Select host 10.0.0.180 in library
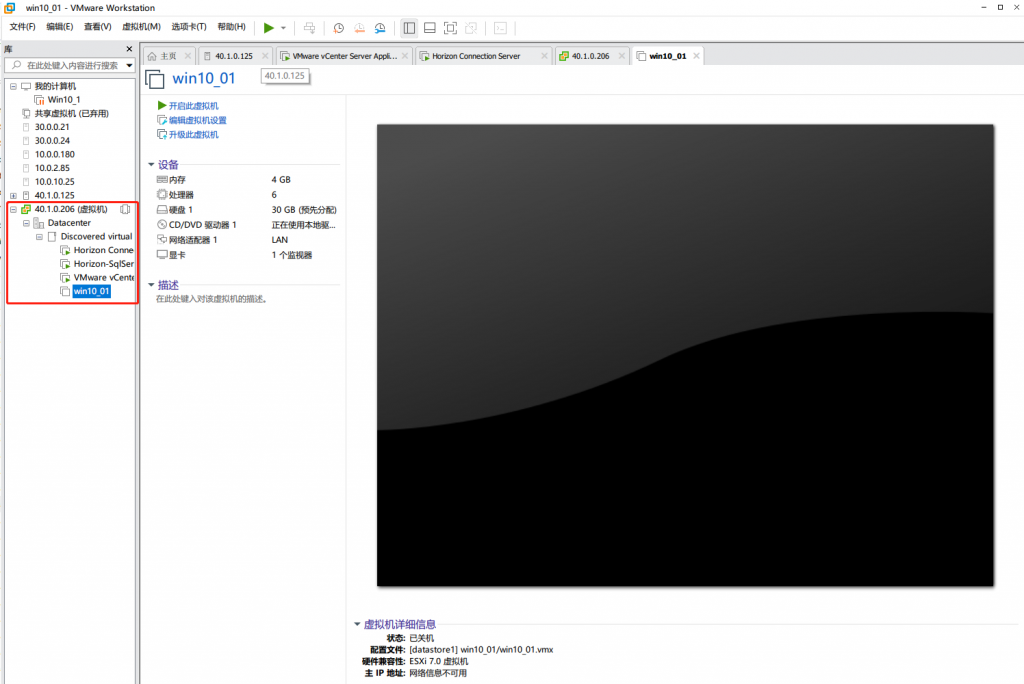1024x684 pixels. (x=54, y=155)
